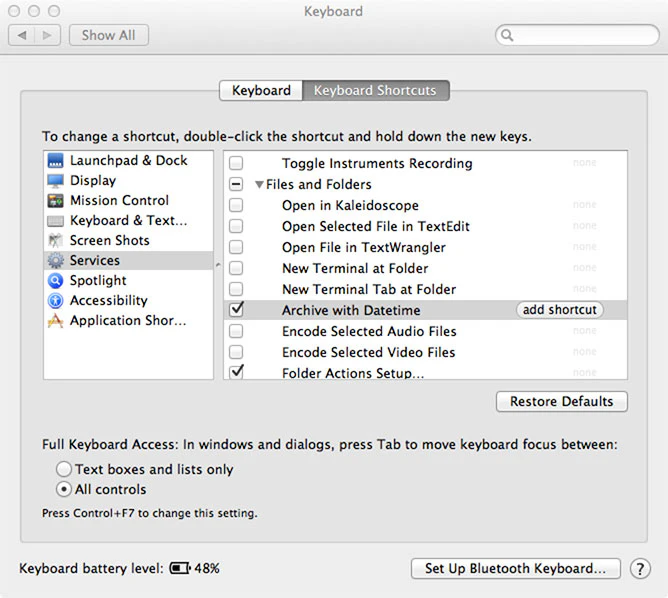668x598 pixels.
Task: Uncheck Archive with Datetime checkbox
Action: click(236, 309)
